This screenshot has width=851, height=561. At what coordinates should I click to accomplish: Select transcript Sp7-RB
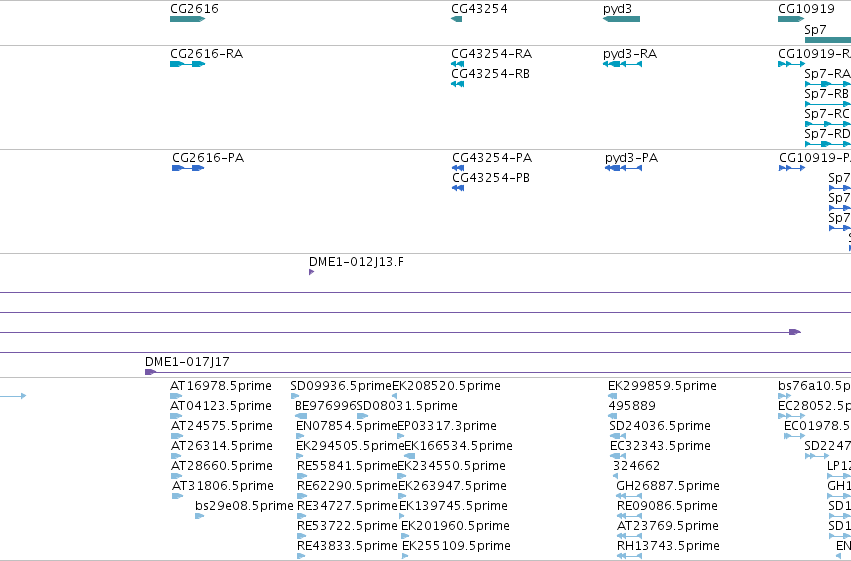pos(827,94)
